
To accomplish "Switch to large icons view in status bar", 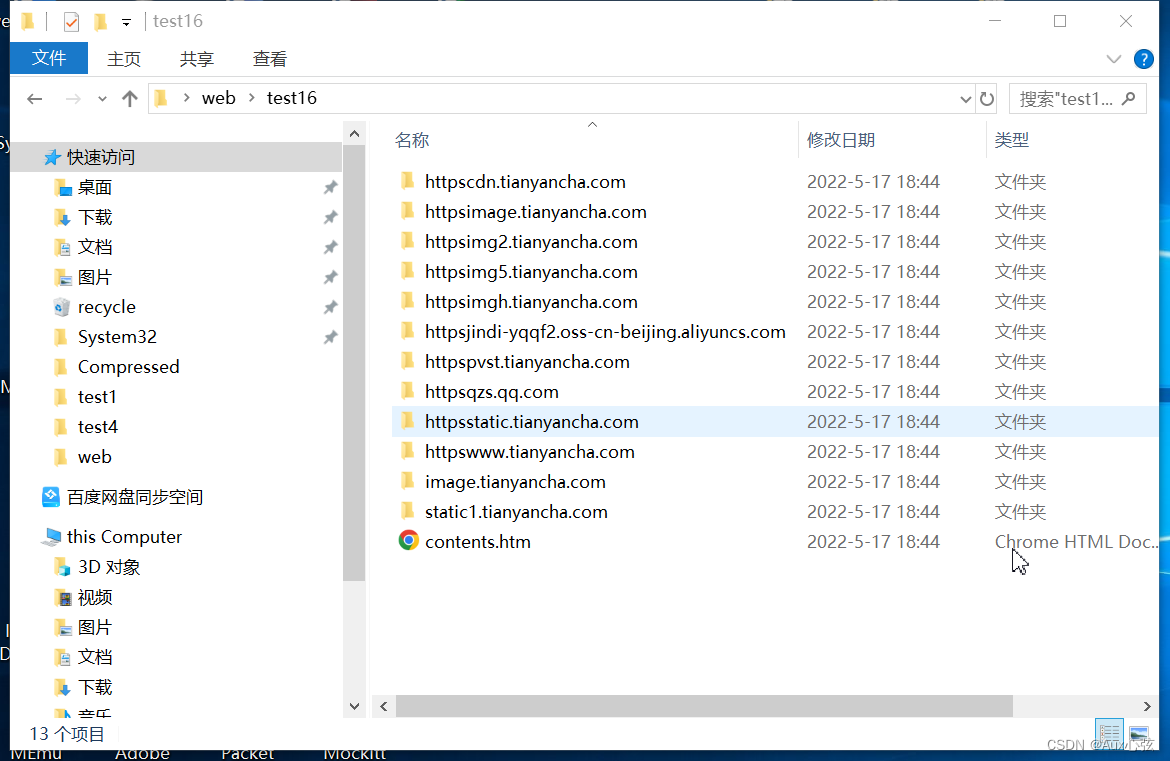I will coord(1139,734).
